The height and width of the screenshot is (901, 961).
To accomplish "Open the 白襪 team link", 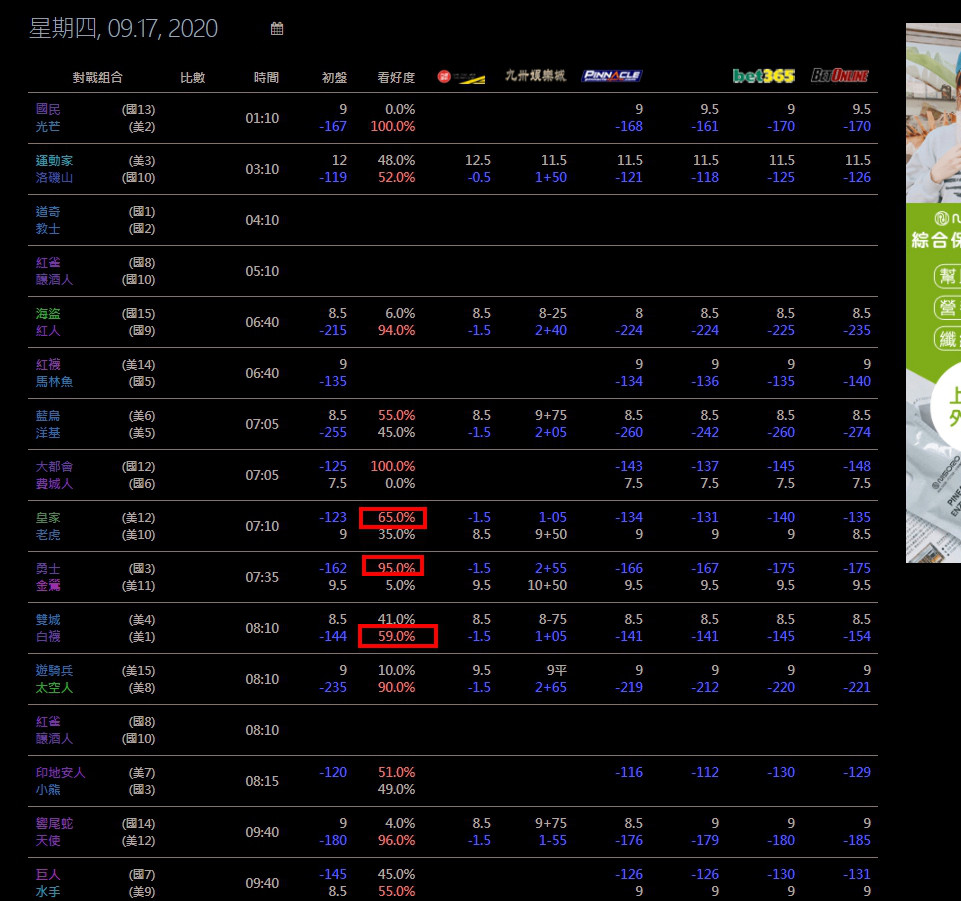I will pyautogui.click(x=48, y=636).
